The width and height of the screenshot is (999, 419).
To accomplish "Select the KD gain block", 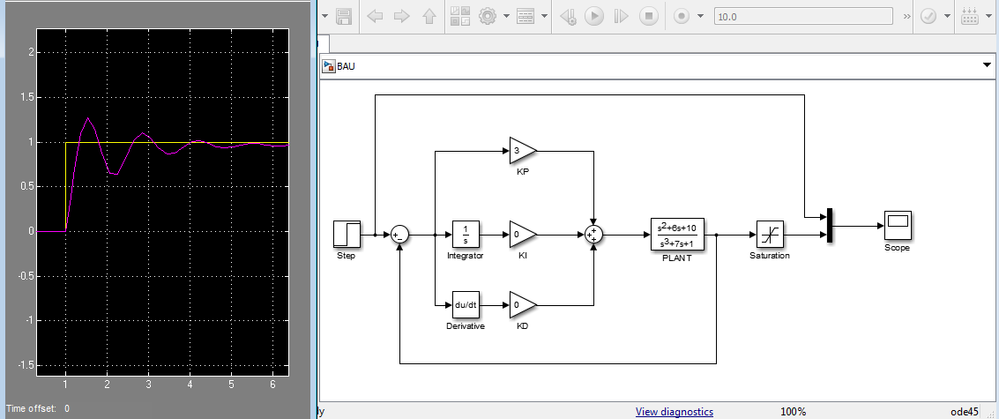I will coord(523,305).
